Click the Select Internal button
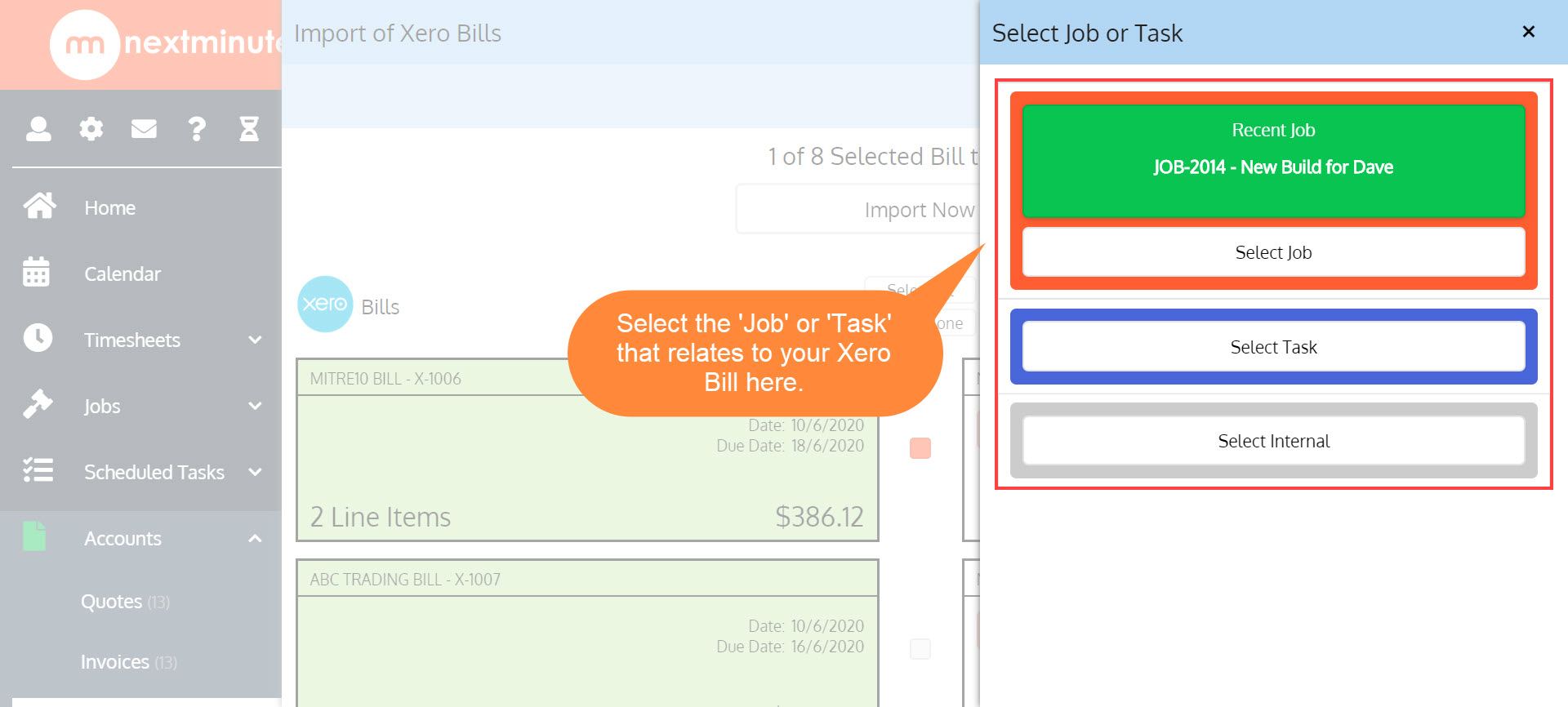 [1273, 441]
